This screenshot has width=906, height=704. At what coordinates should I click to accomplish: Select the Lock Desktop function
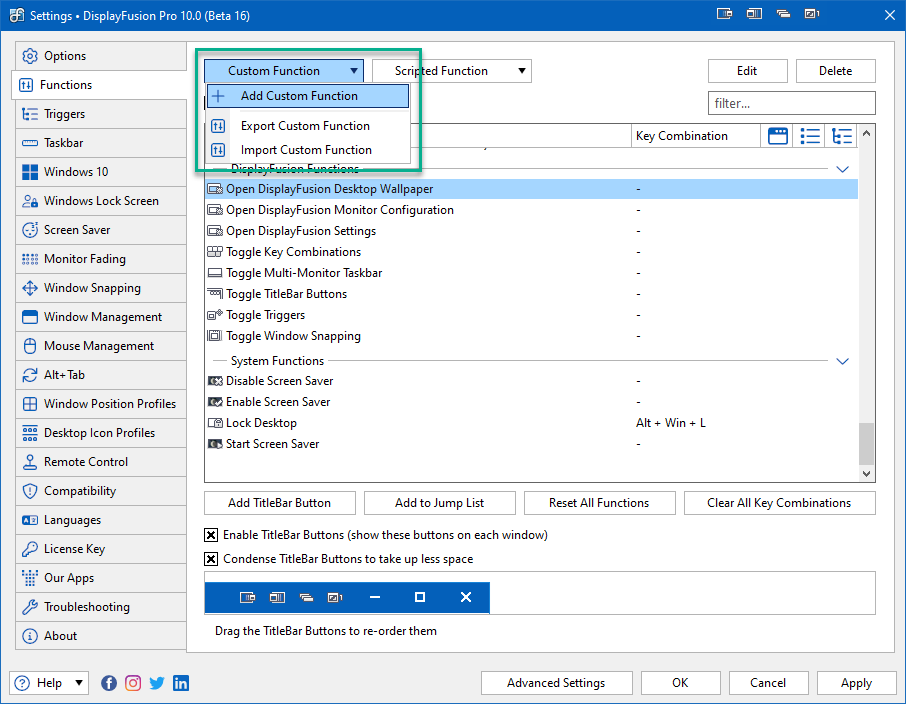(x=532, y=423)
